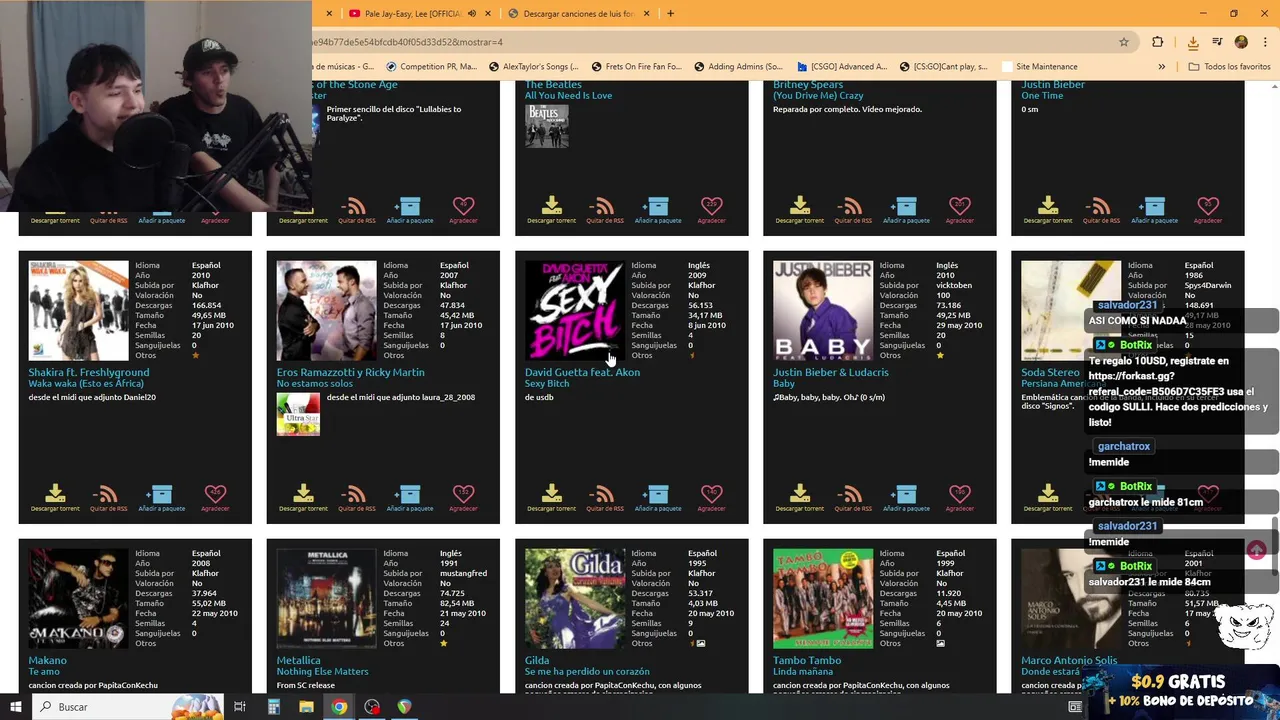Open Chrome from the taskbar
Image resolution: width=1280 pixels, height=720 pixels.
(339, 706)
